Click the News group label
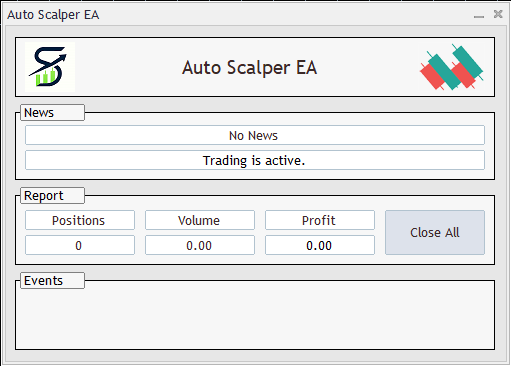The height and width of the screenshot is (366, 511). pos(52,113)
